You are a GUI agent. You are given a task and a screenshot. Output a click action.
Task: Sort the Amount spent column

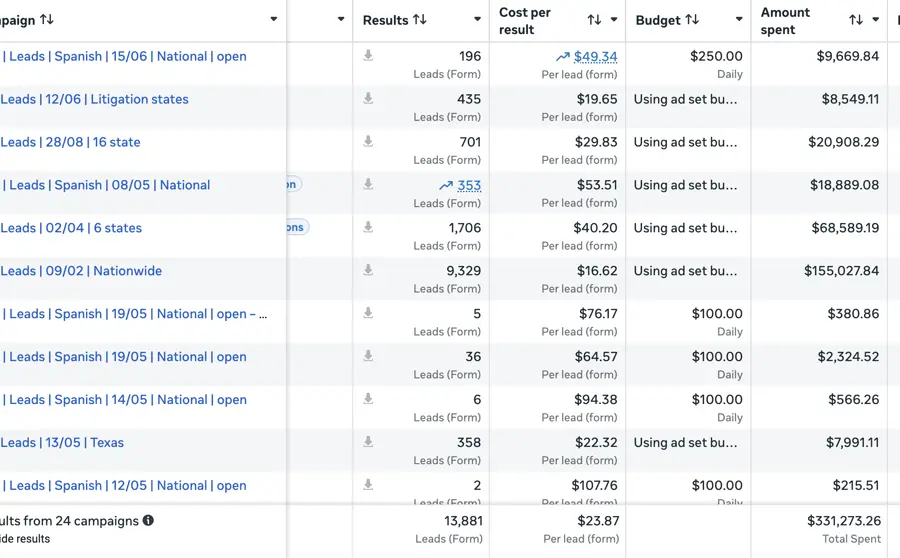point(856,20)
